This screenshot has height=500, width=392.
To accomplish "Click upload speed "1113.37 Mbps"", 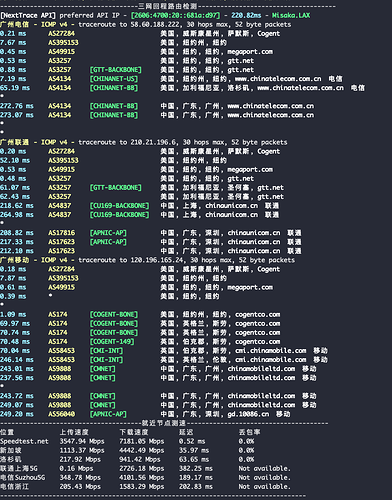I will [x=82, y=450].
